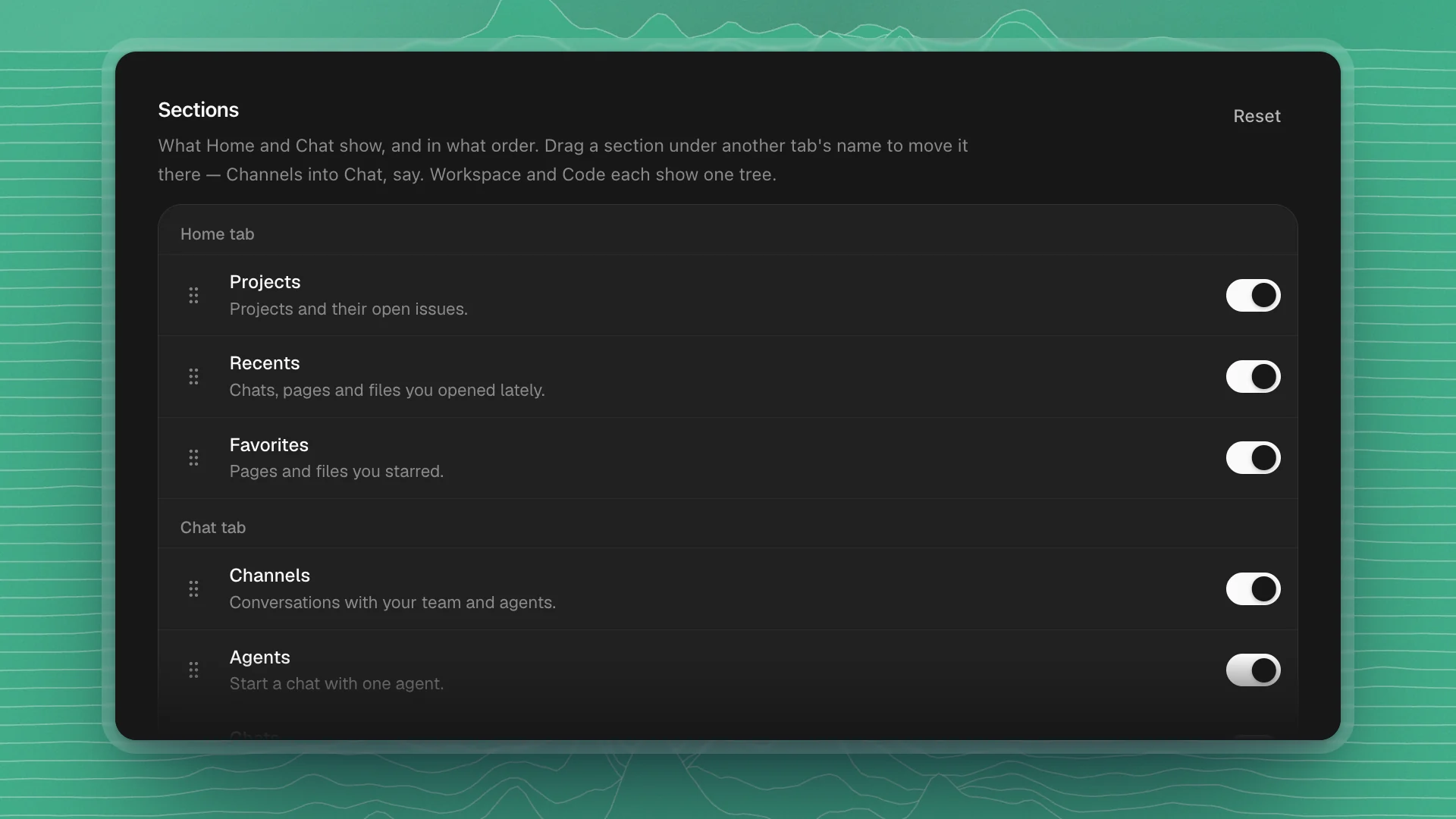Select the Channels row title
The image size is (1456, 819).
click(x=270, y=576)
